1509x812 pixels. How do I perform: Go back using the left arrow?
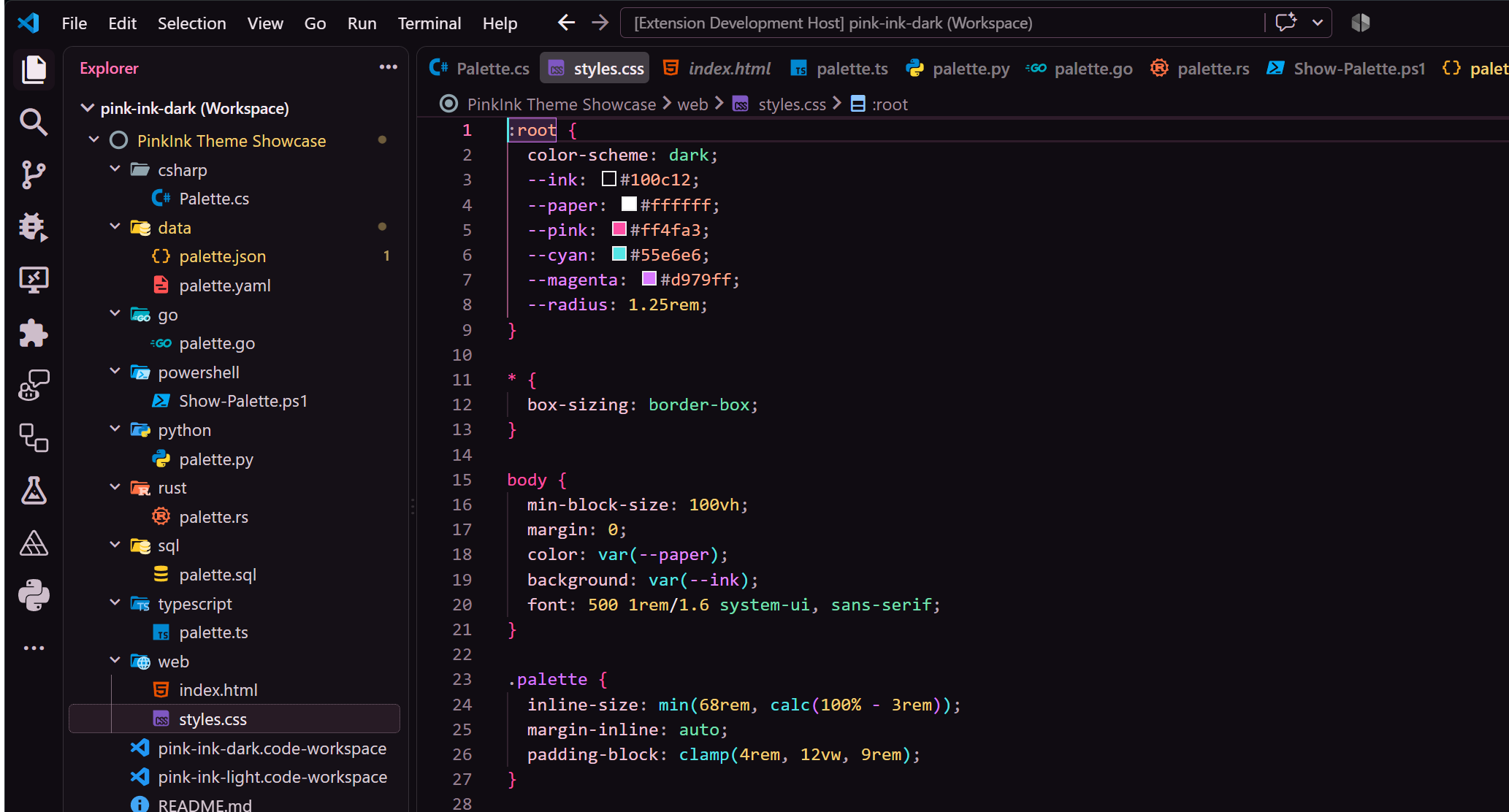566,23
